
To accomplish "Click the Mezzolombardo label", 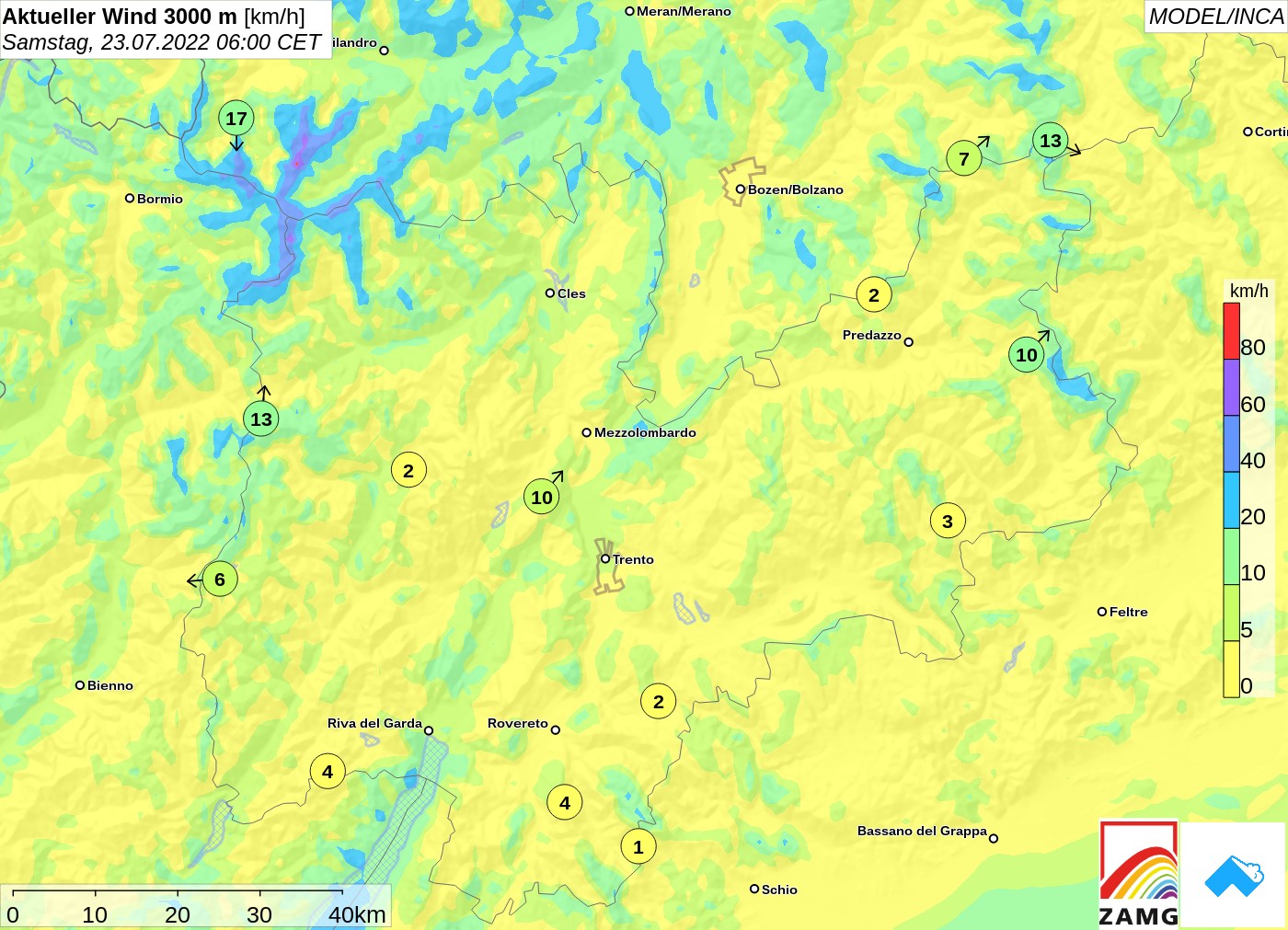I will [x=645, y=432].
